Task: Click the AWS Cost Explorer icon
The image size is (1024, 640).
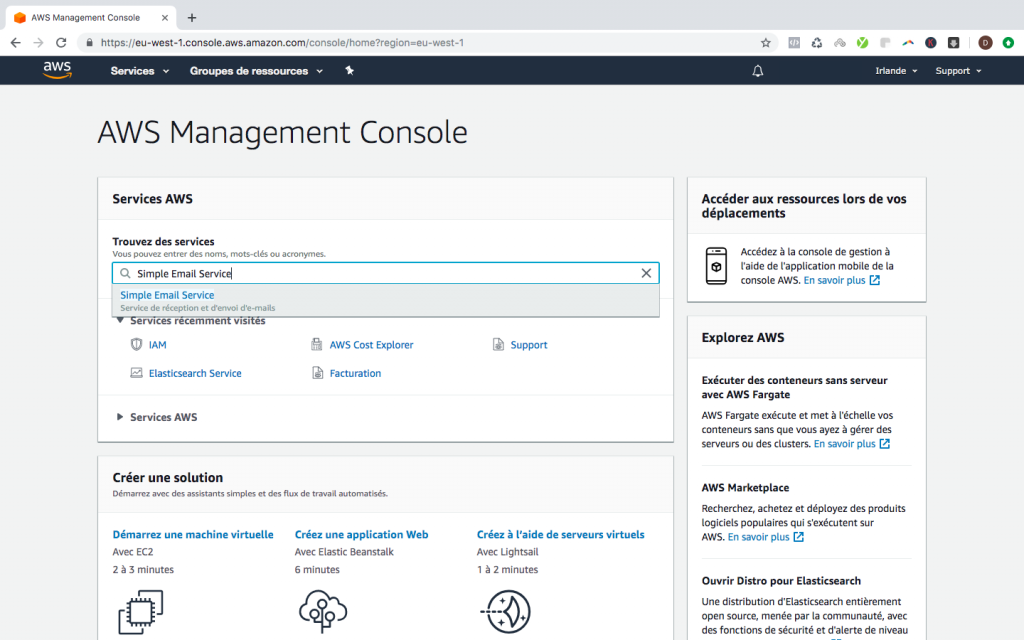Action: (317, 345)
